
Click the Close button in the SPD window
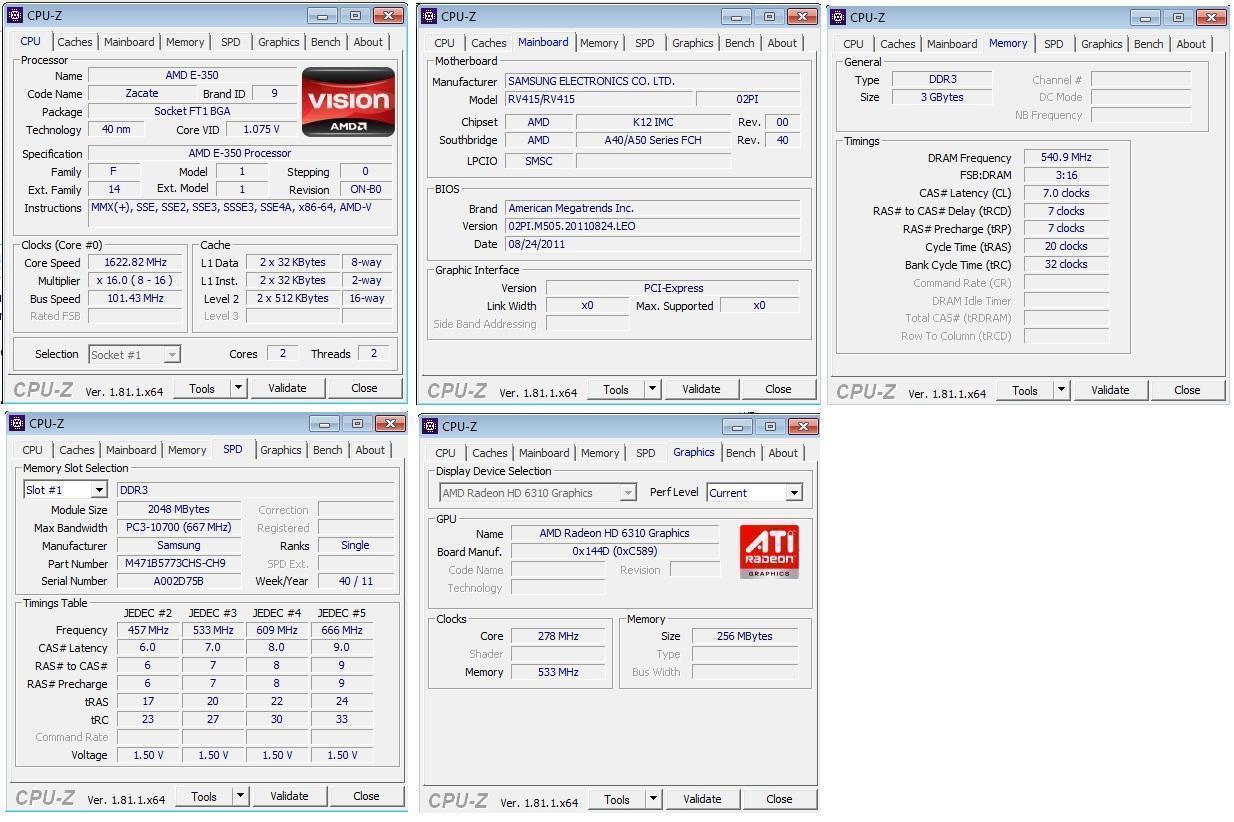(366, 796)
